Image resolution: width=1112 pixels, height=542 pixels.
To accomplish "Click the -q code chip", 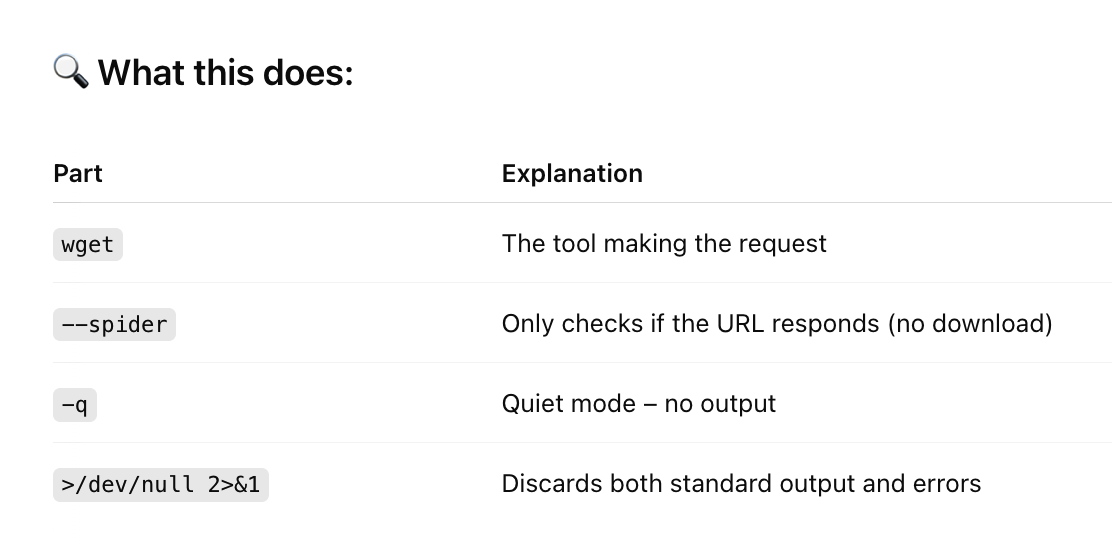I will [74, 405].
